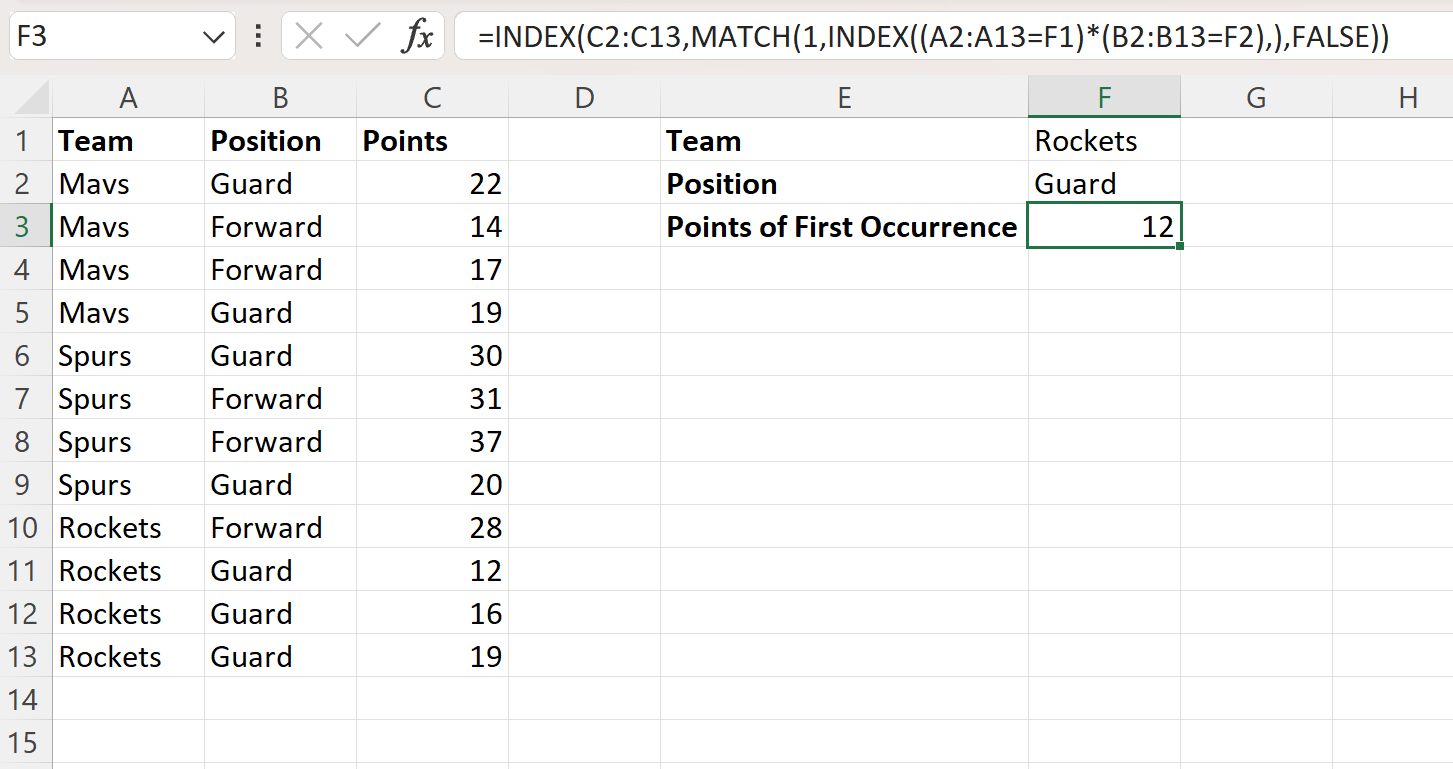Select cell A6 containing Spurs
The height and width of the screenshot is (769, 1453).
coord(128,355)
